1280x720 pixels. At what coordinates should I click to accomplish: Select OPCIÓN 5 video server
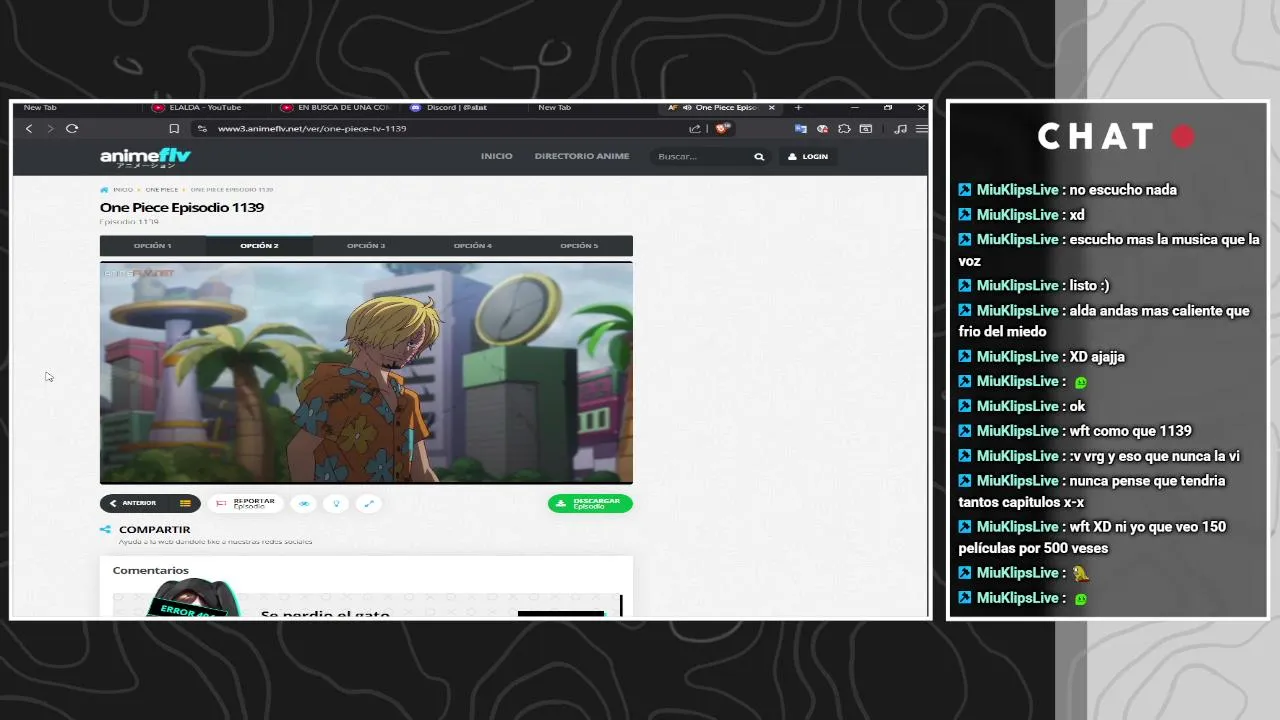point(579,246)
